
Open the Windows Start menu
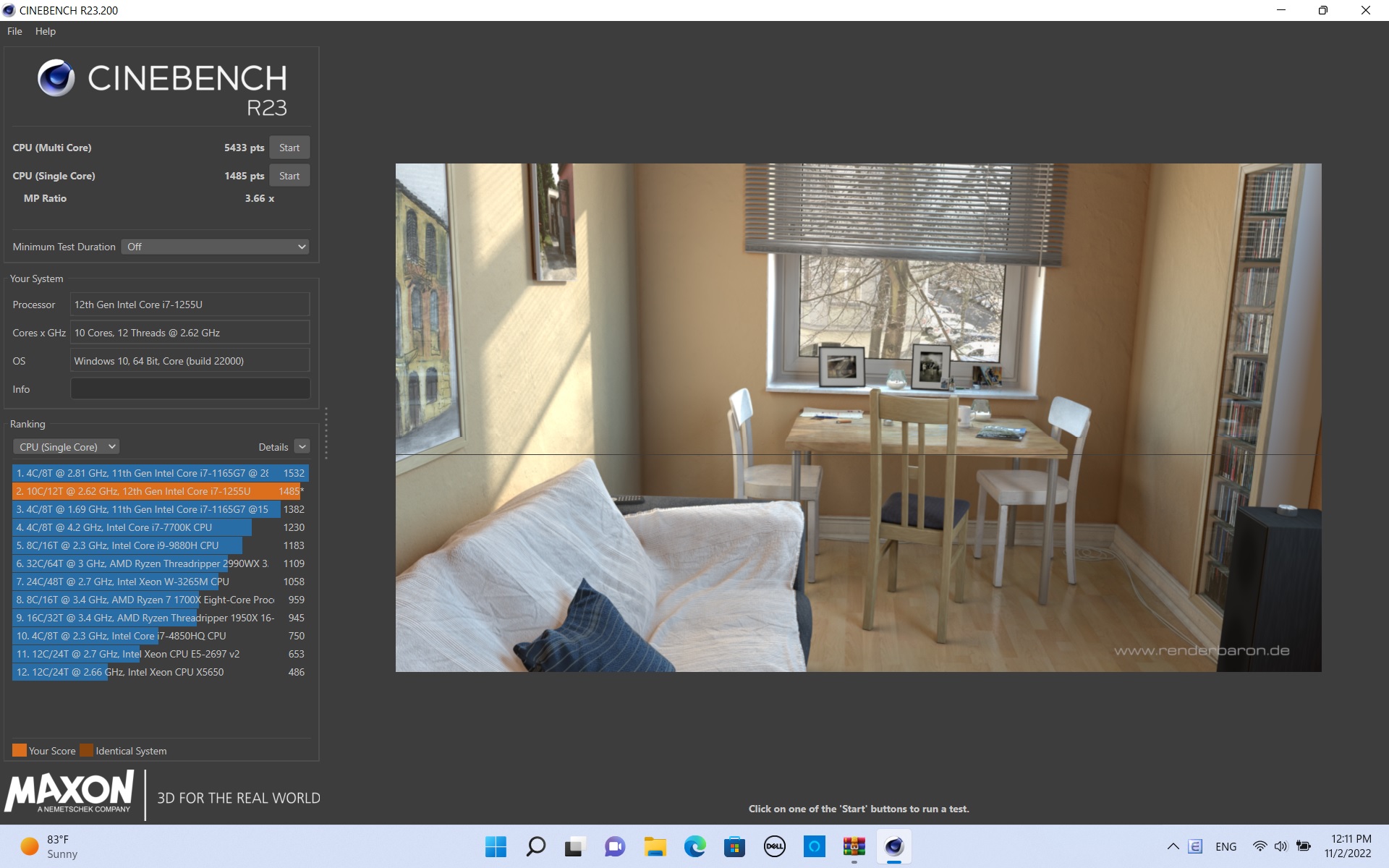click(496, 846)
